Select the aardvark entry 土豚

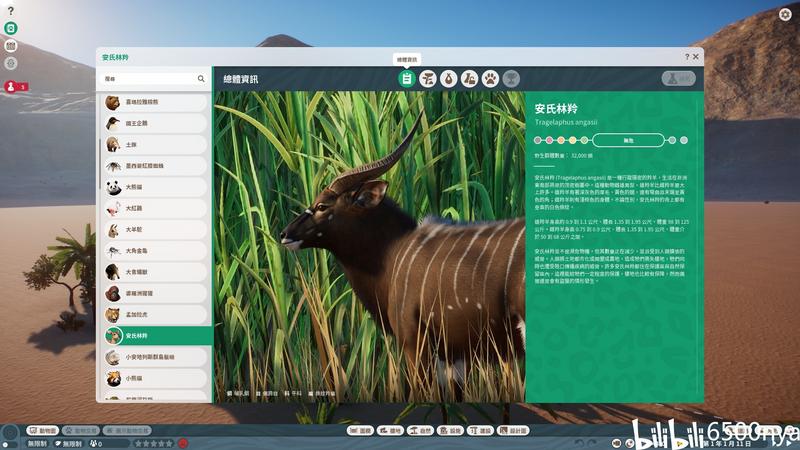[155, 144]
